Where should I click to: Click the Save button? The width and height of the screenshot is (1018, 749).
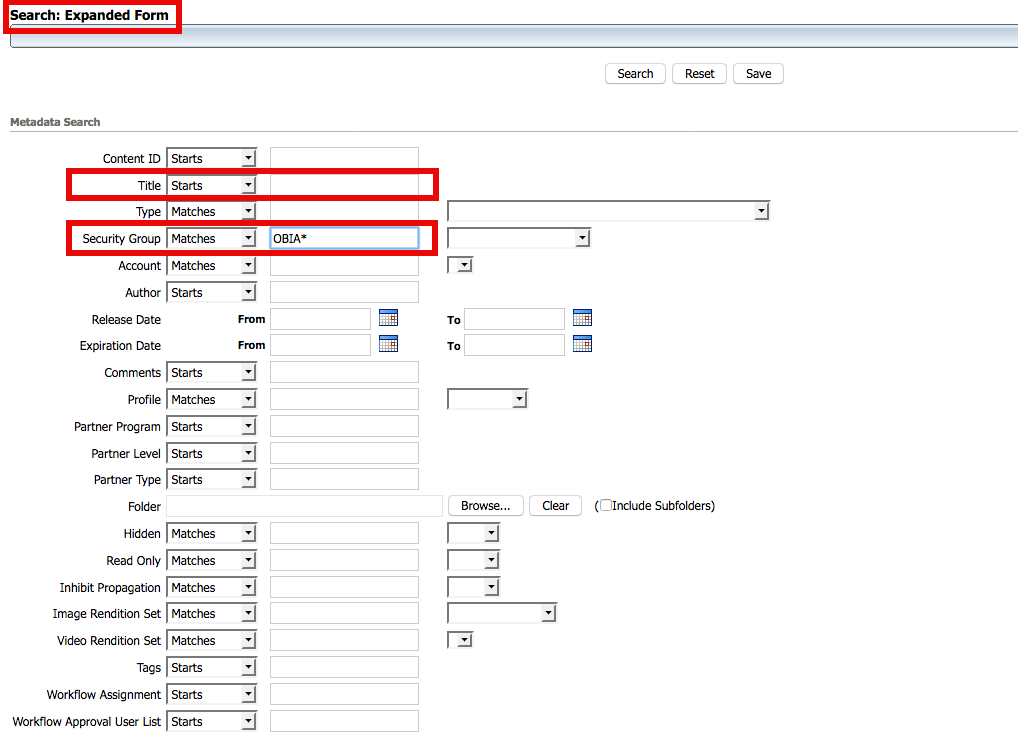click(758, 74)
